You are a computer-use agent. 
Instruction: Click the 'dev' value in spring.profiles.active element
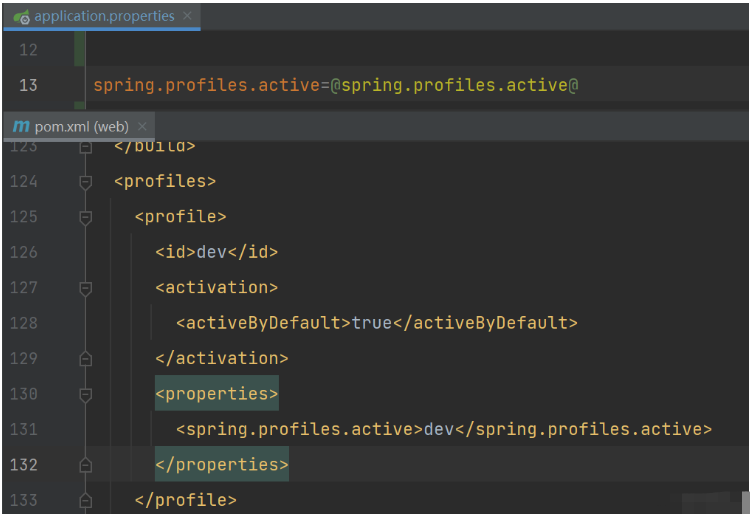click(x=439, y=429)
